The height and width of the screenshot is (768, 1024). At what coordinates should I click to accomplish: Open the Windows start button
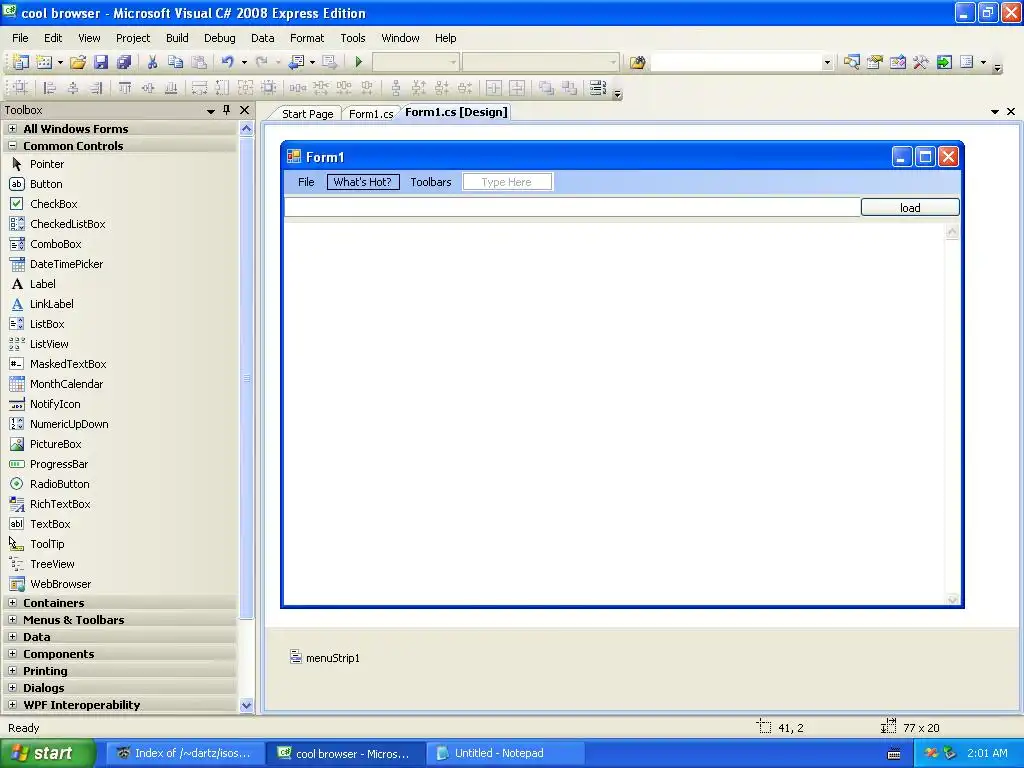coord(48,753)
